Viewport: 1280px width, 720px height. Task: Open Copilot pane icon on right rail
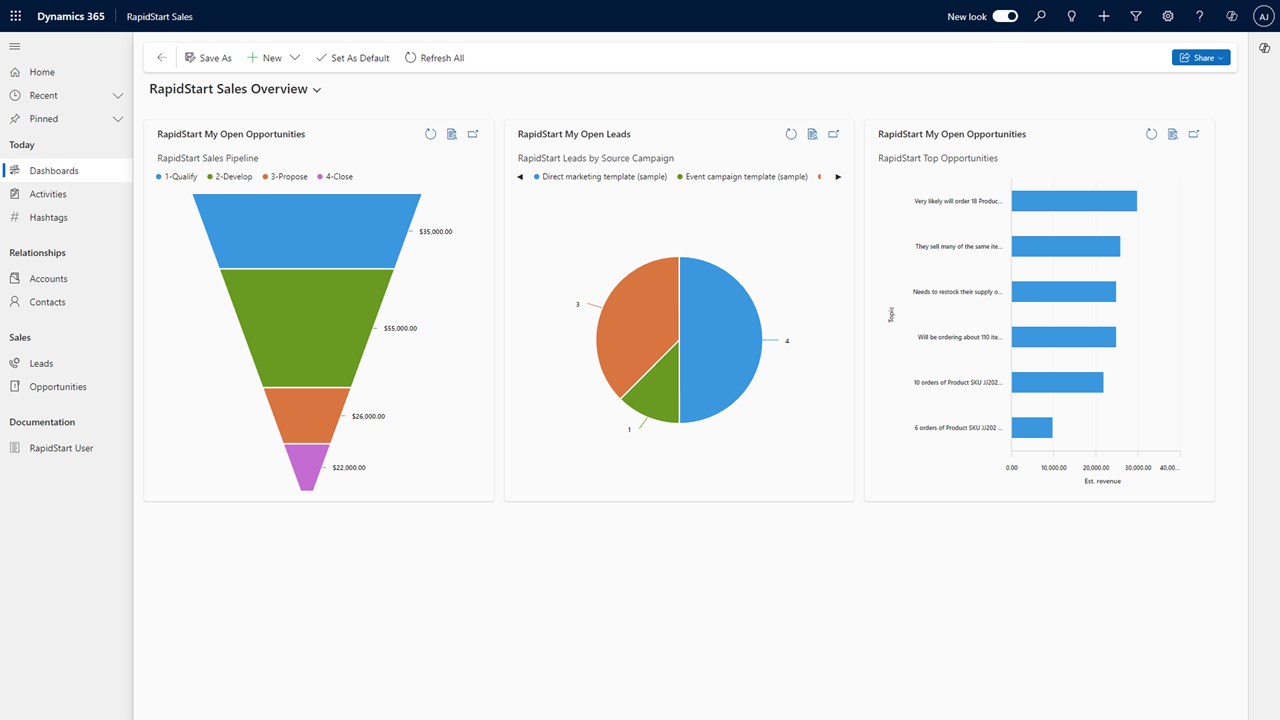pyautogui.click(x=1264, y=49)
